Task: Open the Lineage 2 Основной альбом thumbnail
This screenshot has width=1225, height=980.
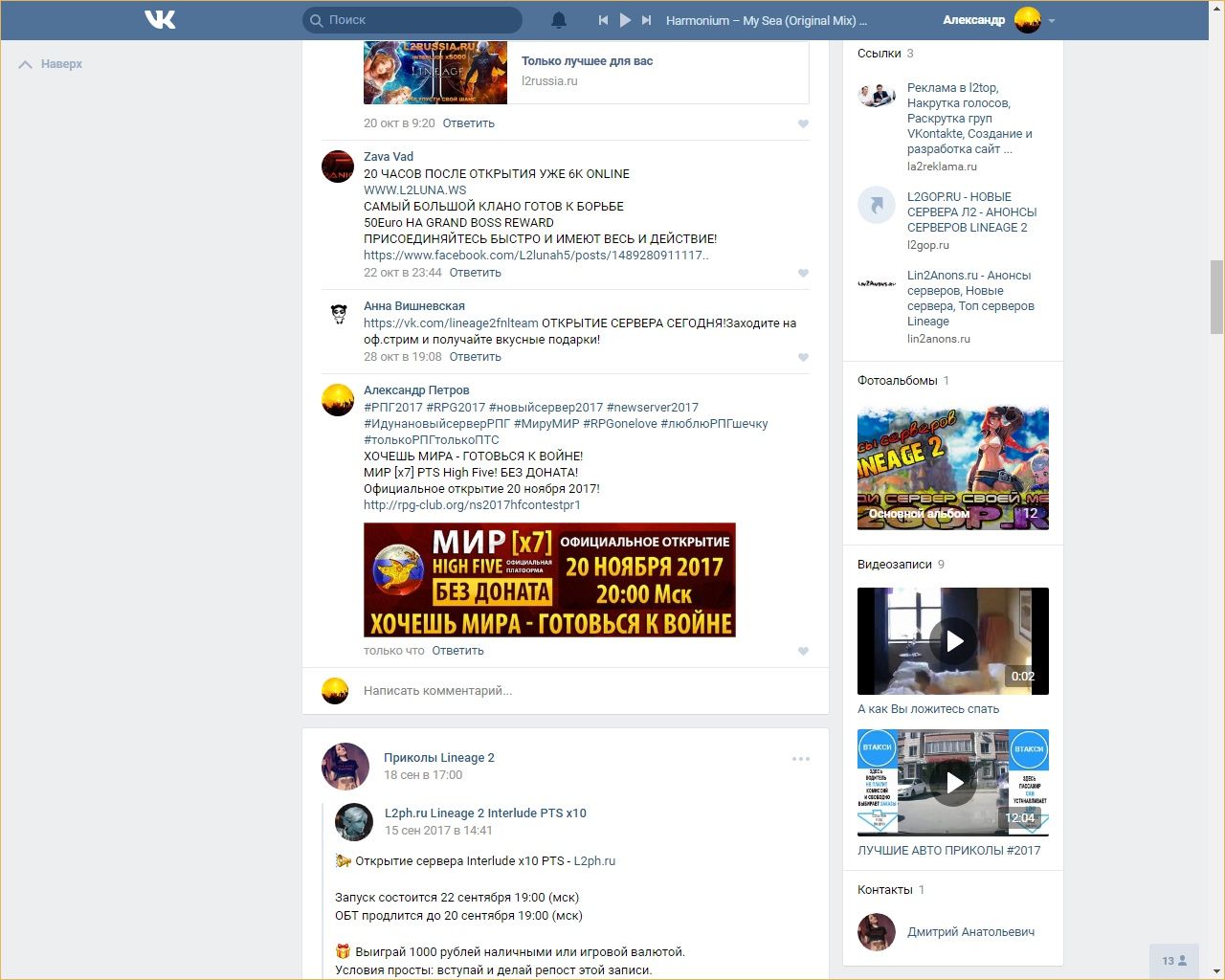Action: click(x=953, y=468)
